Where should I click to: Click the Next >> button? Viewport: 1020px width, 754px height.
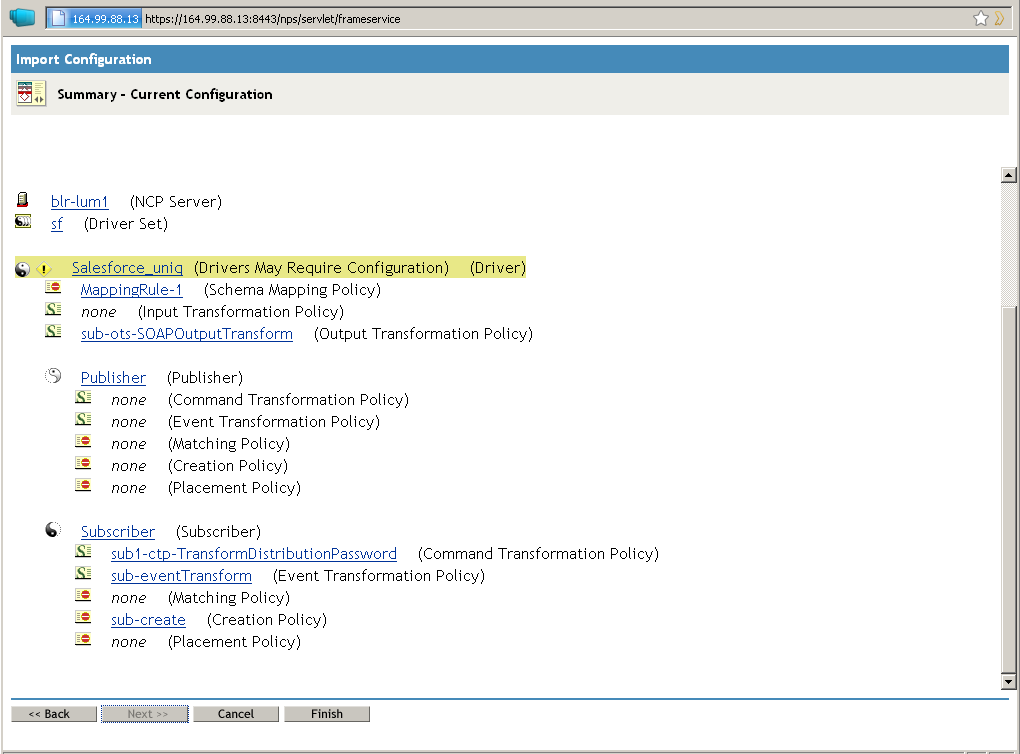[144, 714]
